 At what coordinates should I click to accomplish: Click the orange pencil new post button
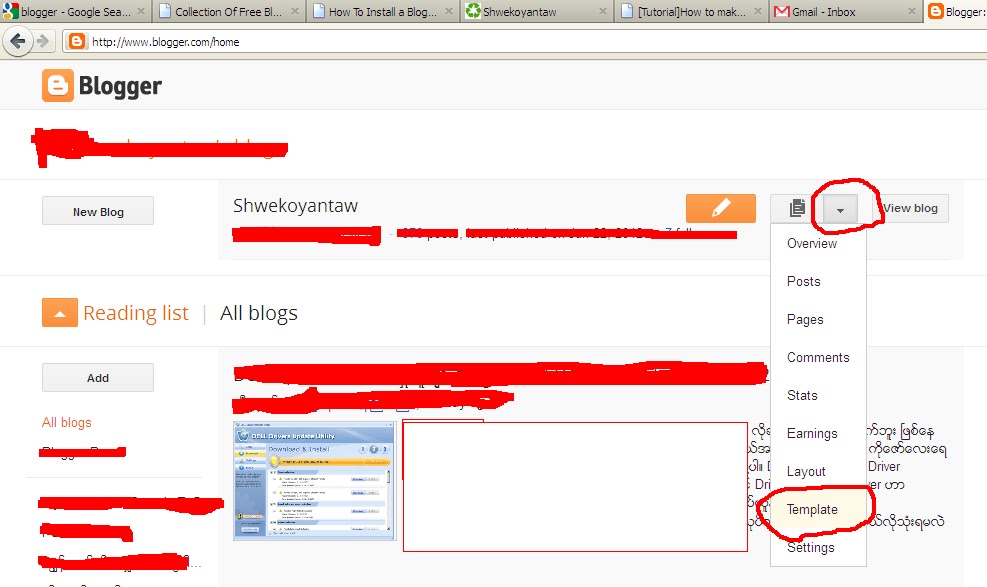(721, 208)
